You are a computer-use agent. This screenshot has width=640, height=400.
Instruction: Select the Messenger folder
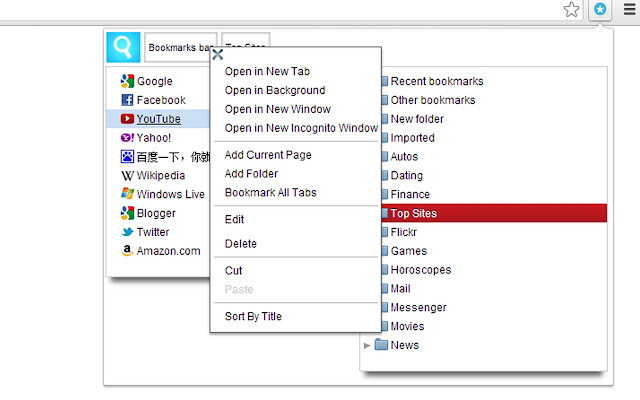418,307
